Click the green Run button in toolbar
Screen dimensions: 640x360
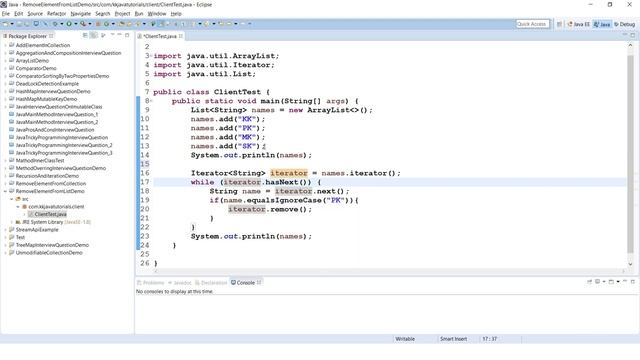(x=69, y=24)
